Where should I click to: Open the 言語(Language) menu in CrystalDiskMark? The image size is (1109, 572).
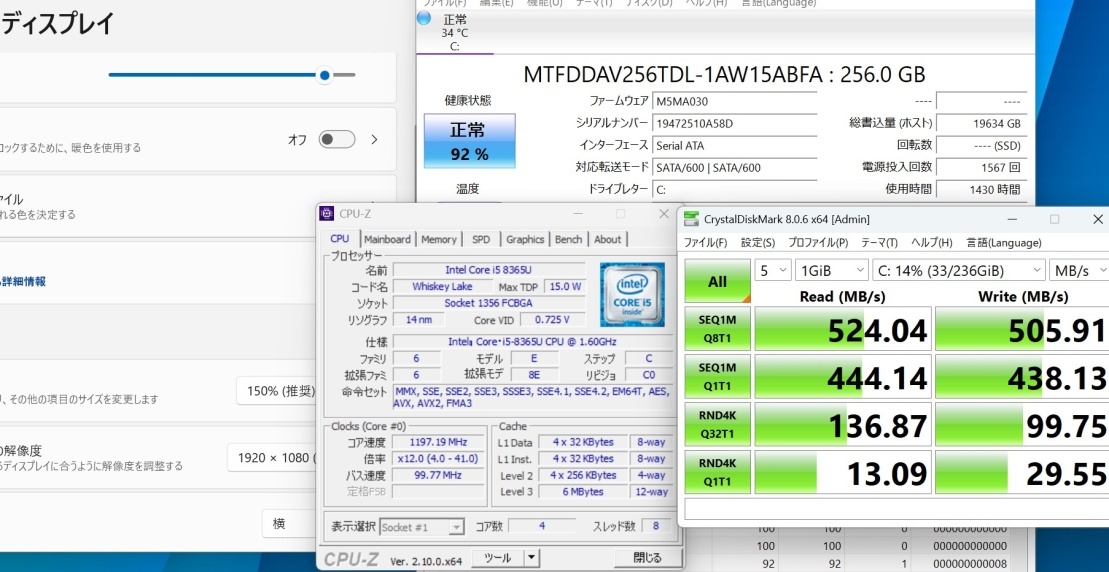1004,243
